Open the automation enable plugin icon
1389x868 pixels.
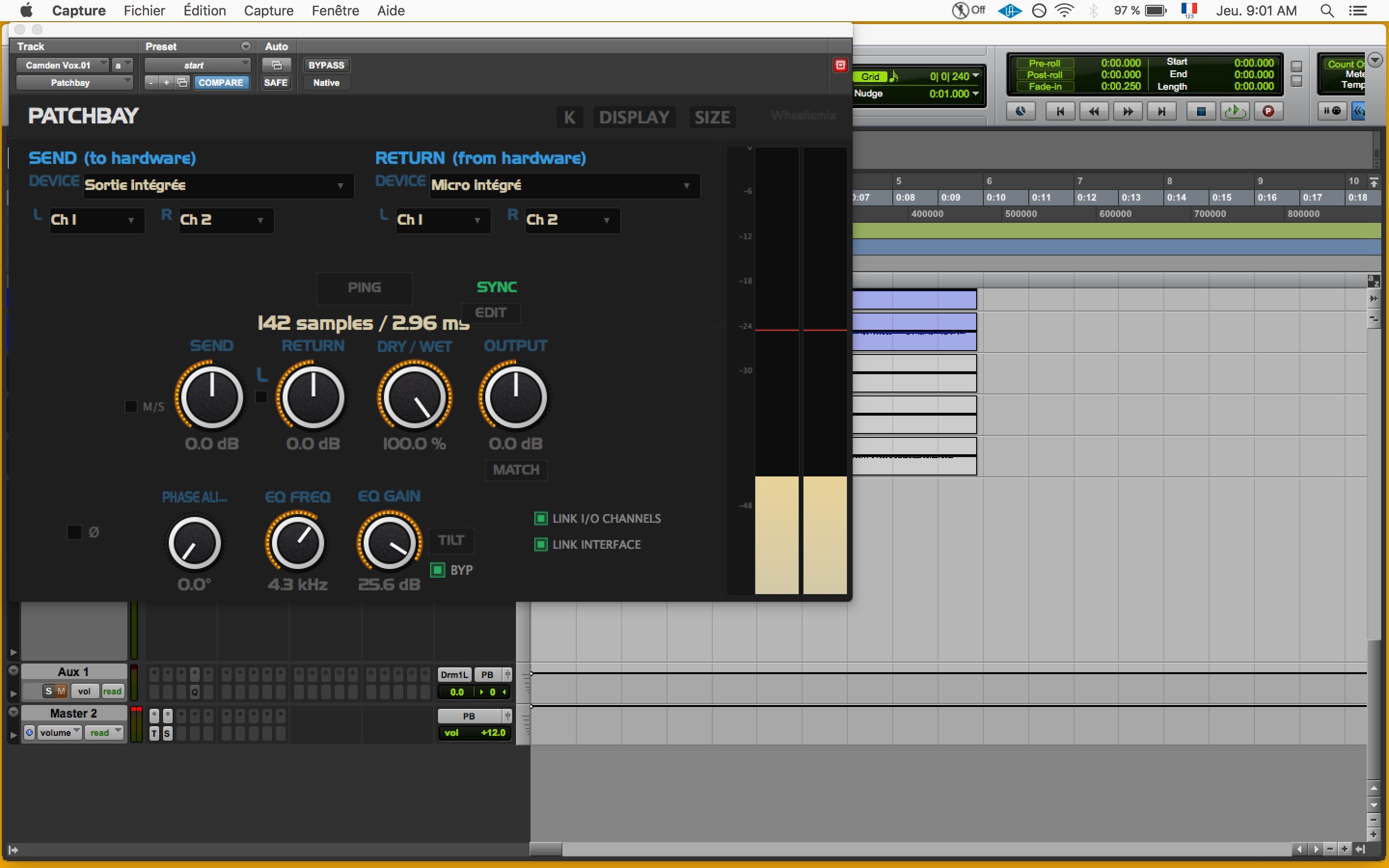277,65
